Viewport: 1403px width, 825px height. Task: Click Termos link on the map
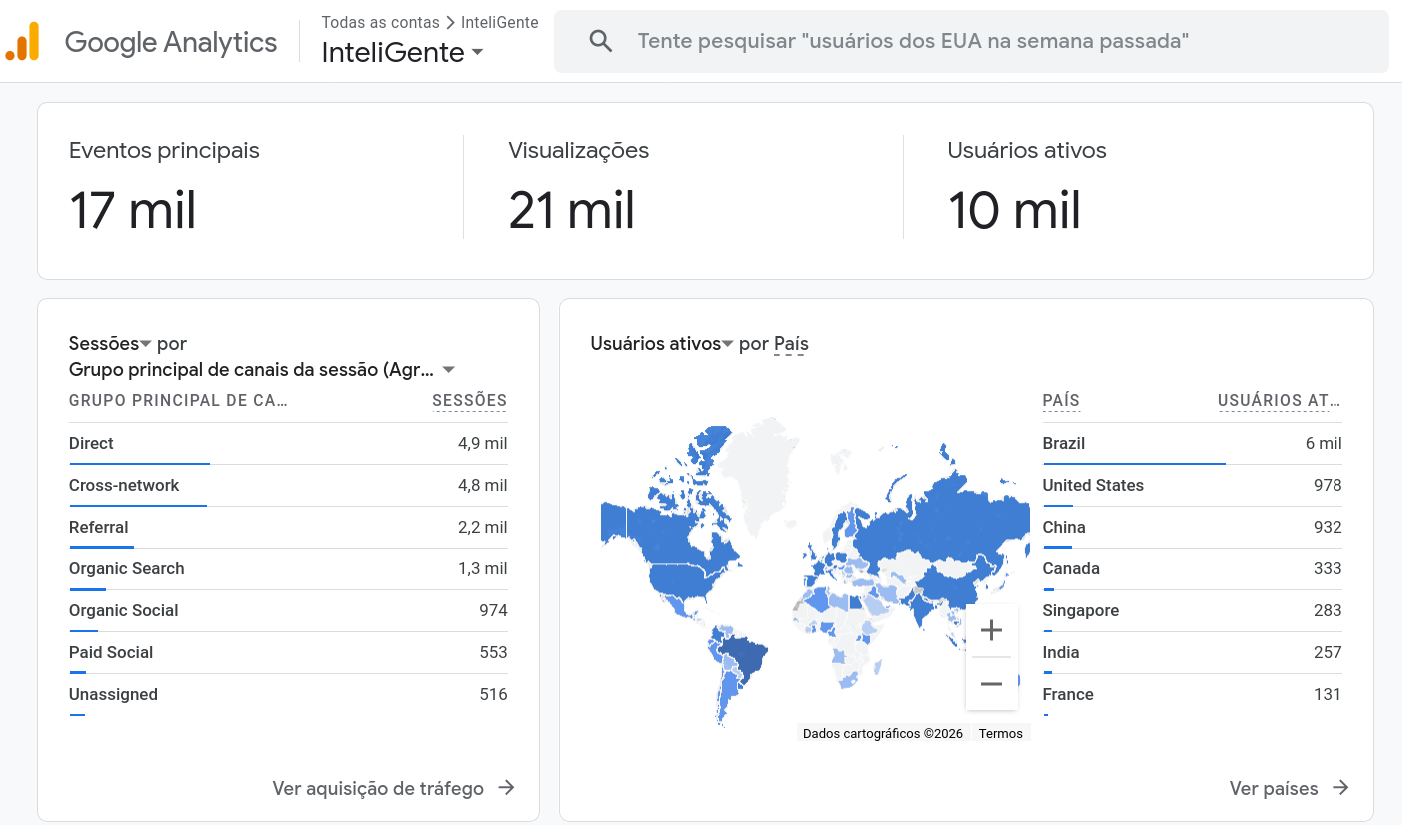pyautogui.click(x=1000, y=733)
